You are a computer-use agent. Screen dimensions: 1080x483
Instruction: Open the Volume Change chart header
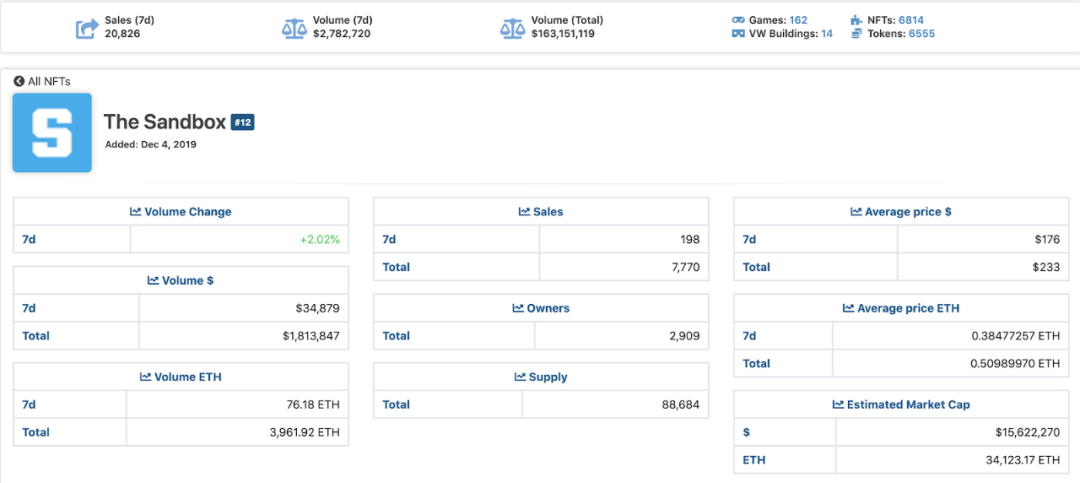pos(181,212)
